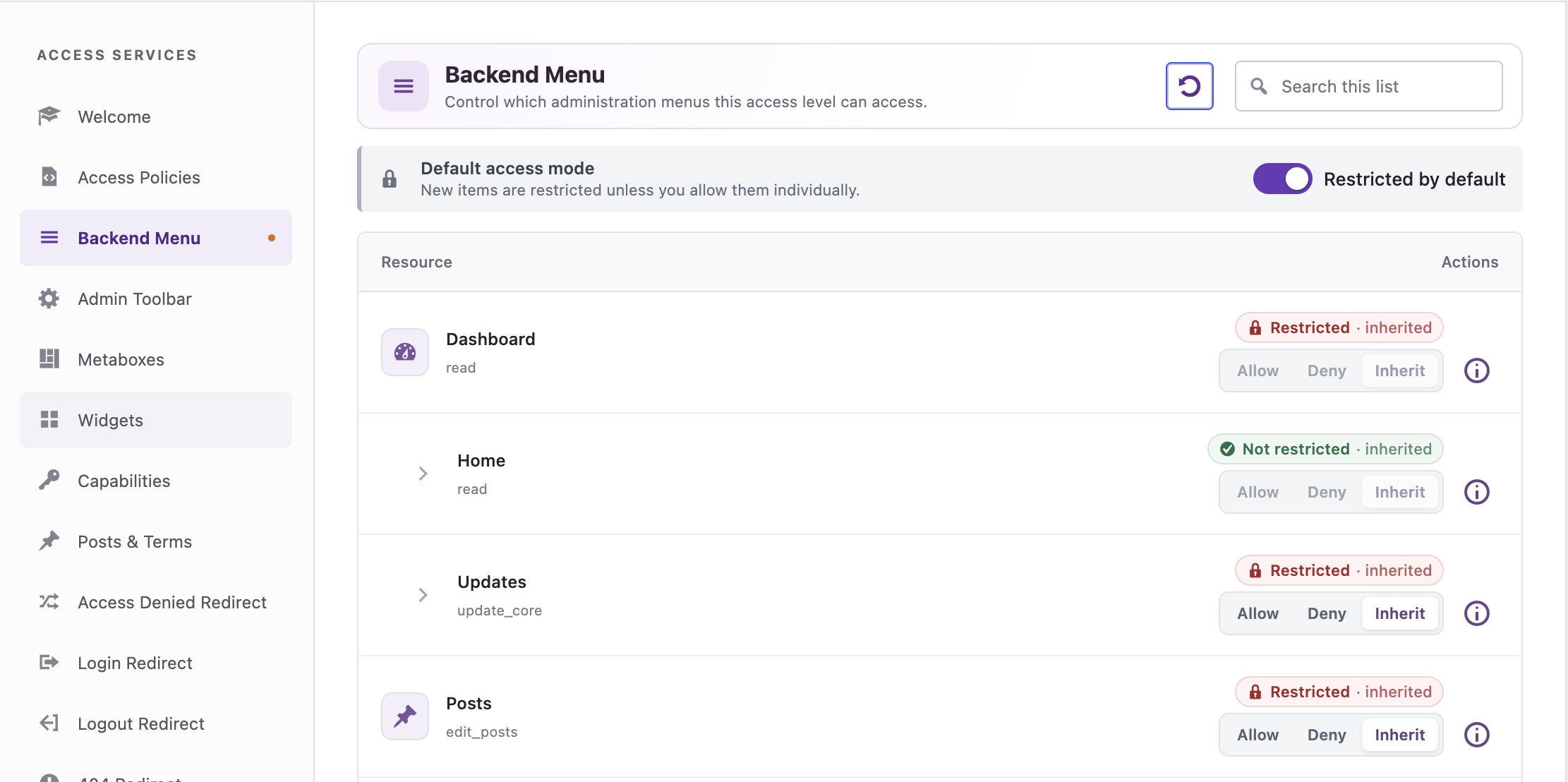Screen dimensions: 1568x782
Task: Click the Posts pushpin resource icon
Action: coord(405,716)
